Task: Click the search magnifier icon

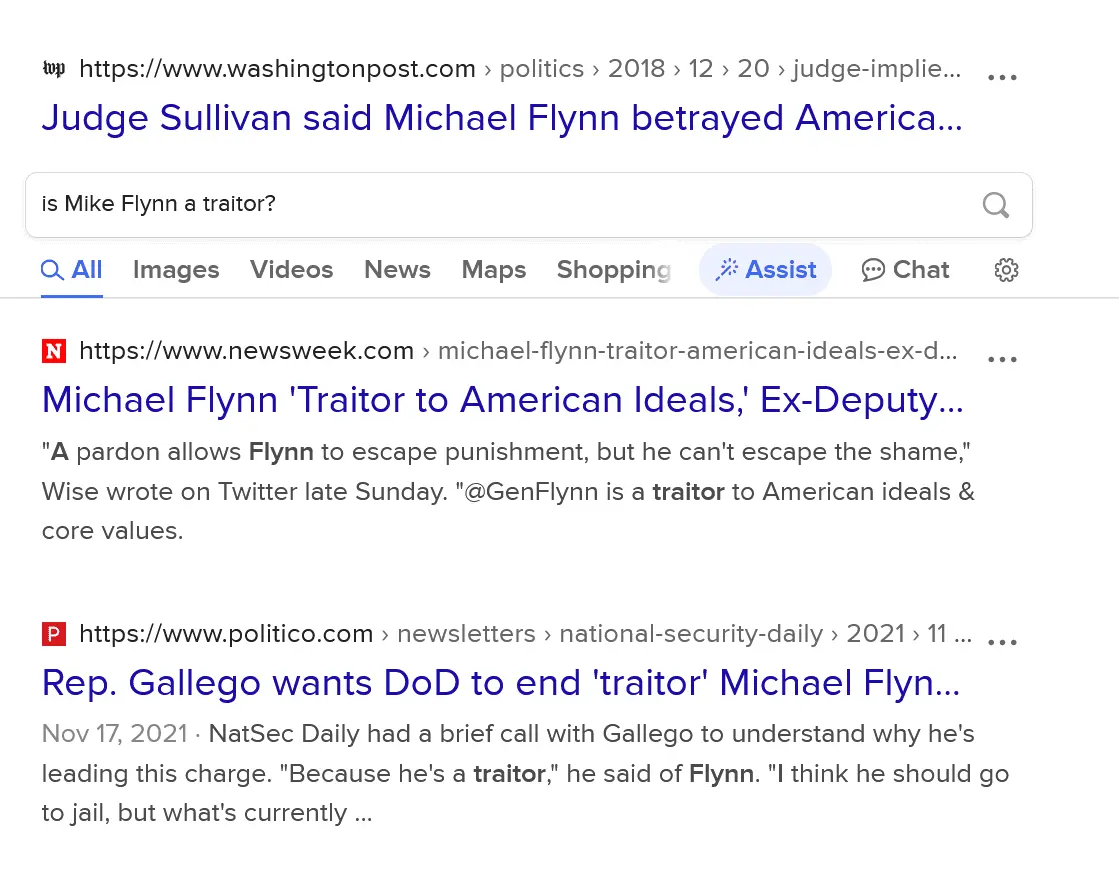Action: pyautogui.click(x=995, y=205)
